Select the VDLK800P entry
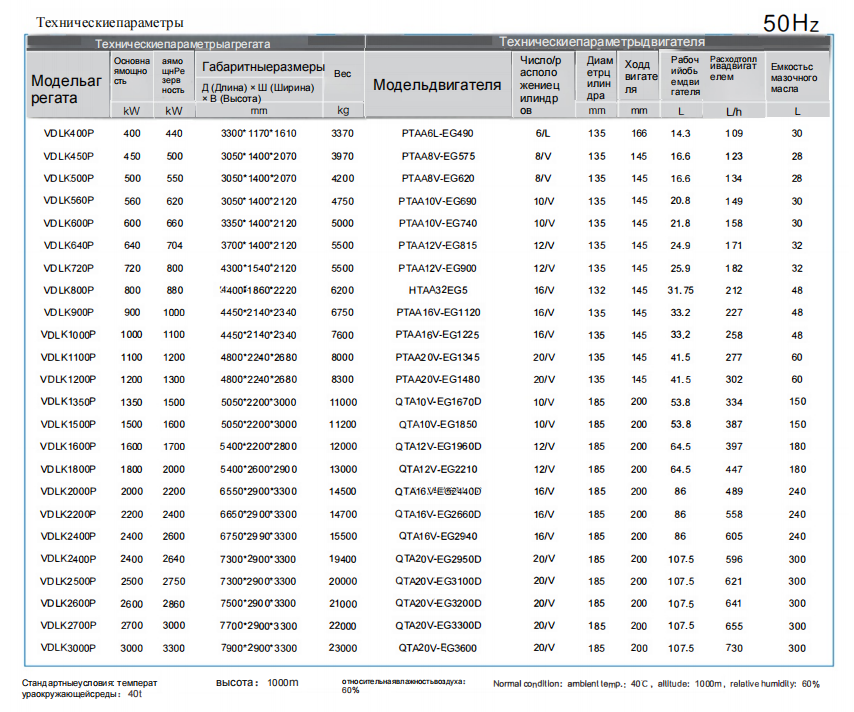This screenshot has width=854, height=712. tap(69, 290)
